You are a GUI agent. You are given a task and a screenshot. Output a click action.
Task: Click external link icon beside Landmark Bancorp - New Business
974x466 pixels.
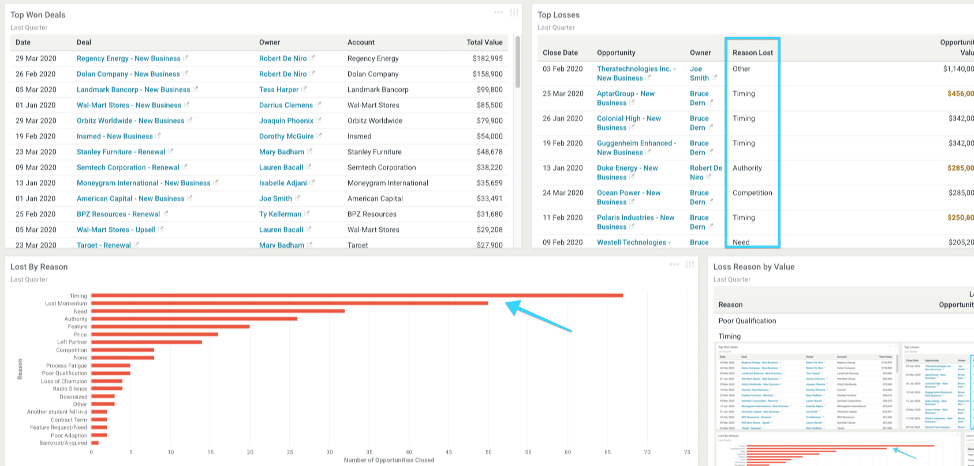196,89
